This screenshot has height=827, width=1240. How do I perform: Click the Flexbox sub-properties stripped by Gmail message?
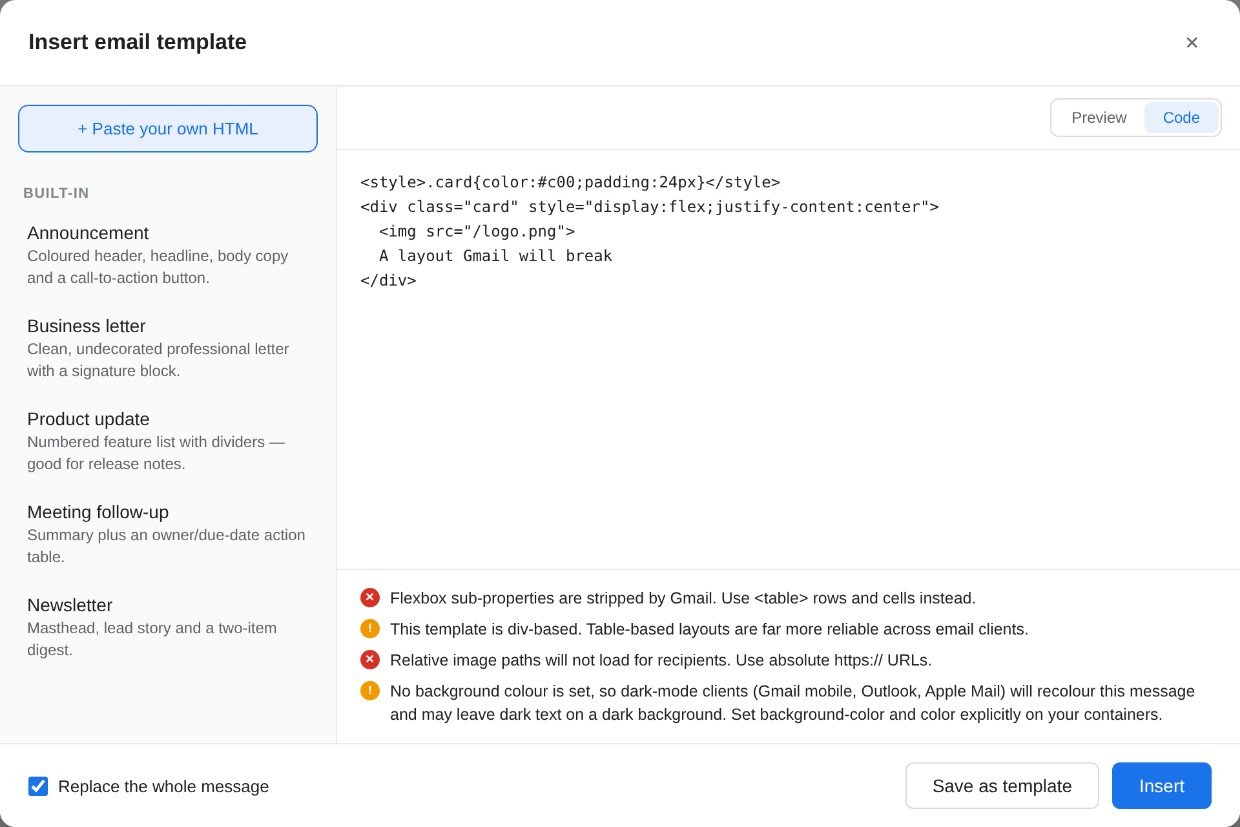click(683, 598)
